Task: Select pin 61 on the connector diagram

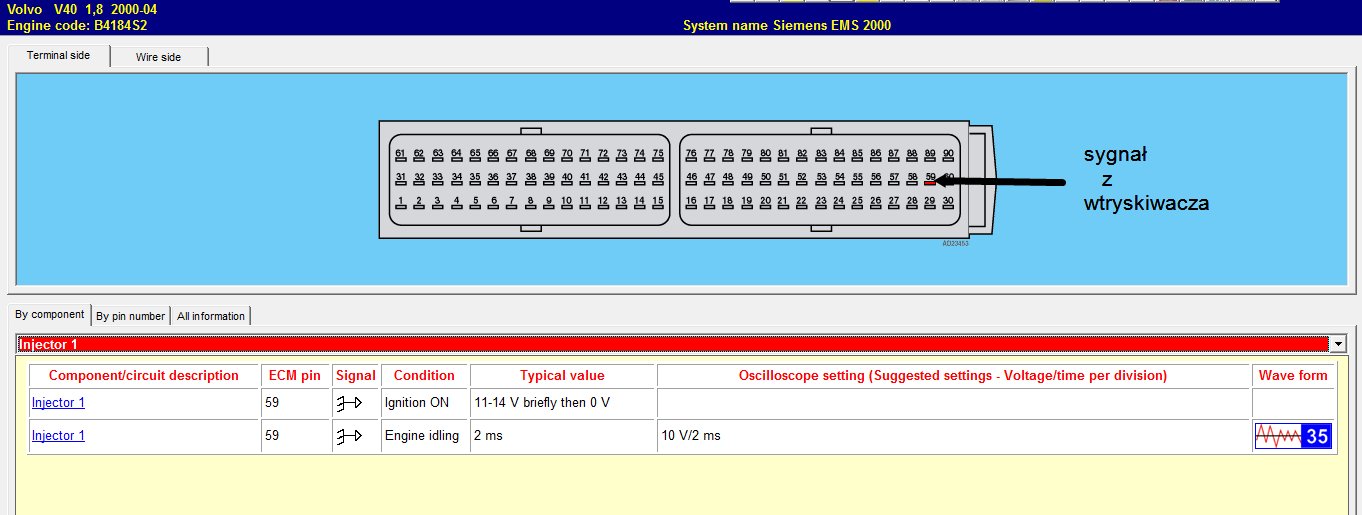Action: click(x=400, y=156)
